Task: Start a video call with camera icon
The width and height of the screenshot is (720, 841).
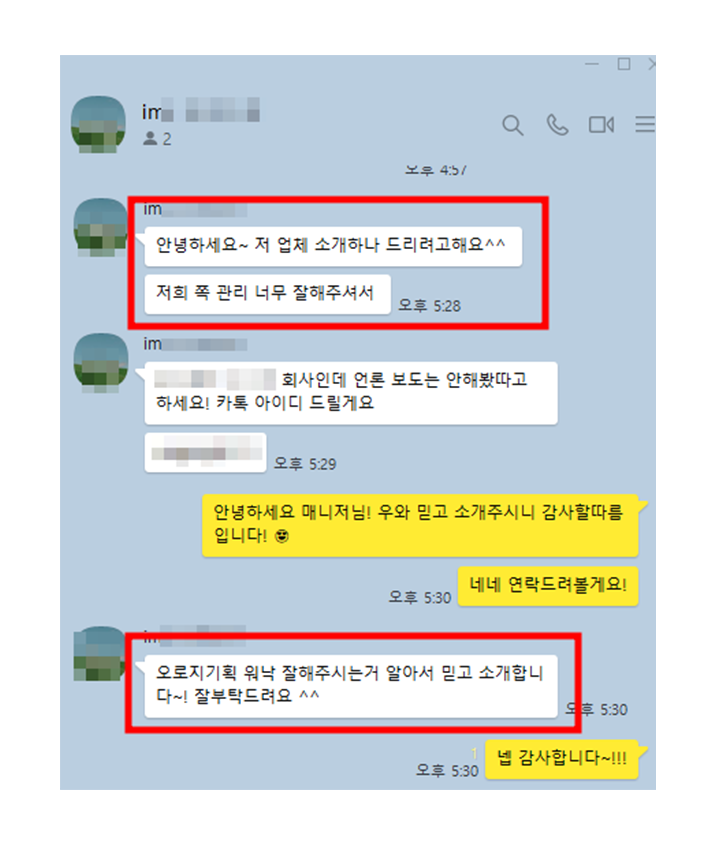Action: pos(601,125)
